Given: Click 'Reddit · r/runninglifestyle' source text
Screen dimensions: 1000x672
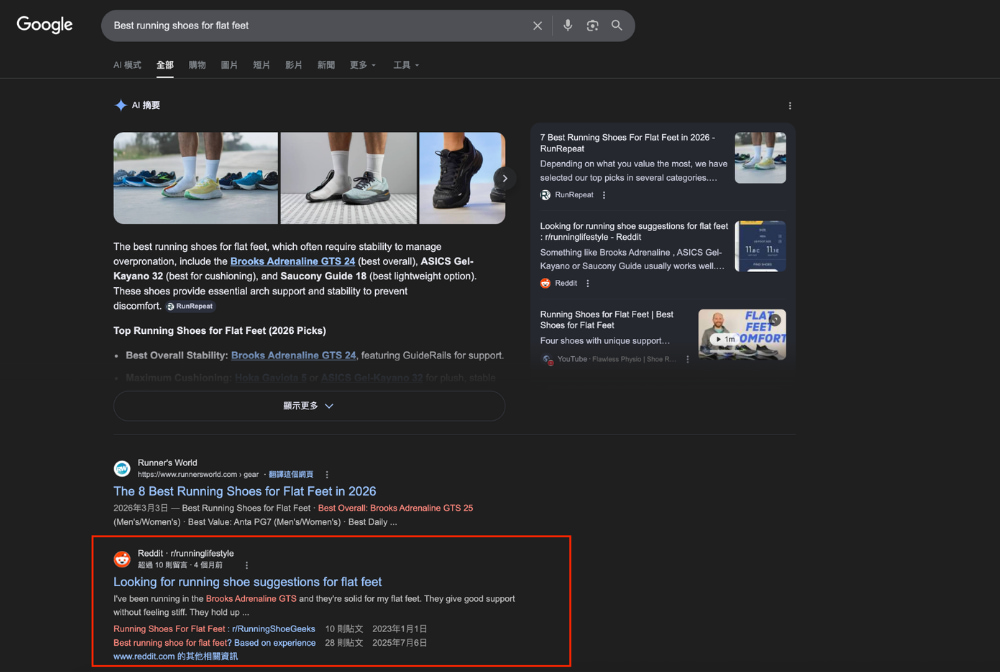Looking at the screenshot, I should point(186,553).
